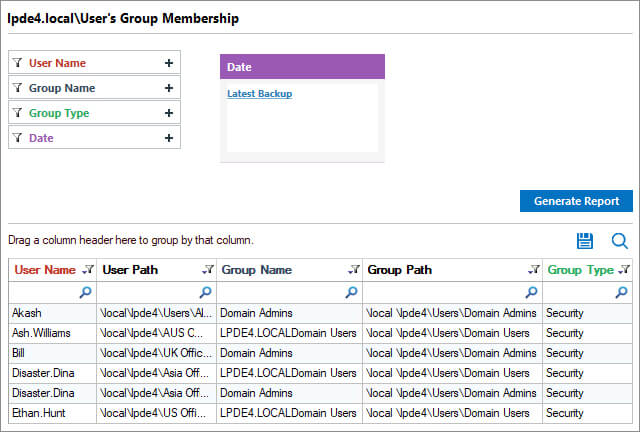Expand the Date filter with plus

coord(169,138)
